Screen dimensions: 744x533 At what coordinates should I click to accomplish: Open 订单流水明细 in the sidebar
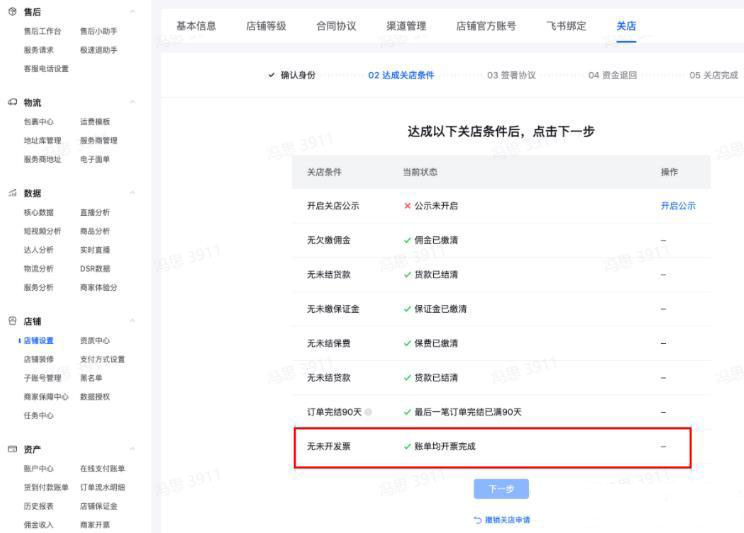(x=102, y=487)
